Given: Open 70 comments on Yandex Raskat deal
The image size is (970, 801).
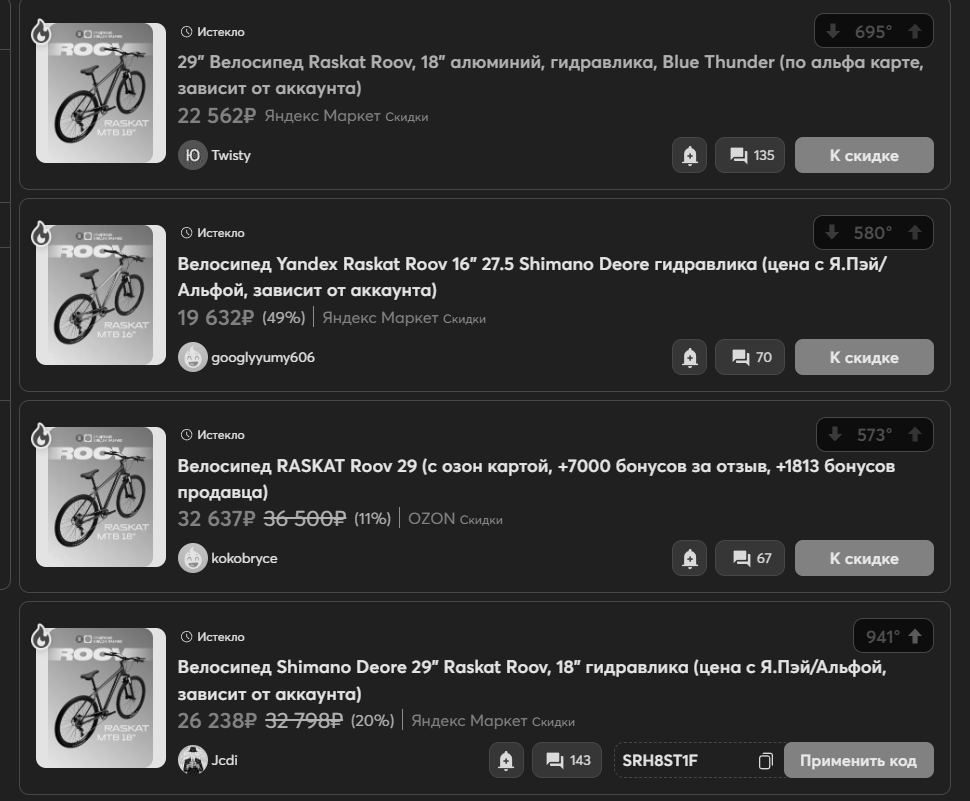Looking at the screenshot, I should [750, 357].
